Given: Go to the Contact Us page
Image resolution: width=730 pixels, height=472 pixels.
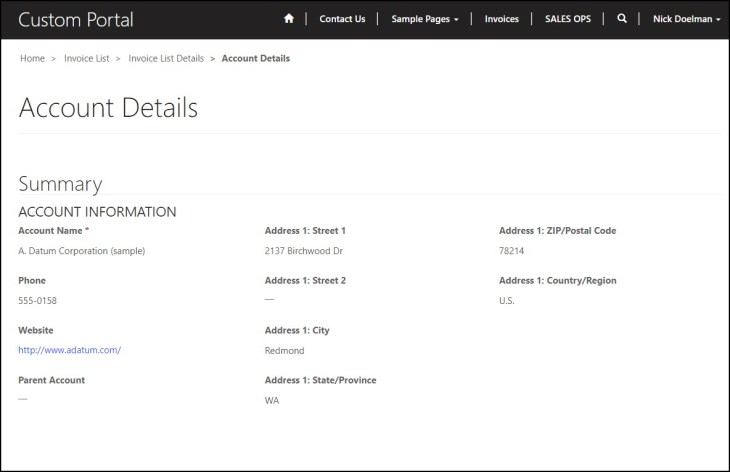Looking at the screenshot, I should pos(342,19).
